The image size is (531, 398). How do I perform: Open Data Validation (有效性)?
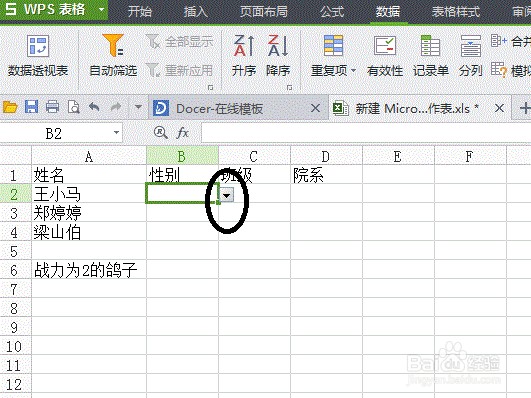click(x=385, y=56)
